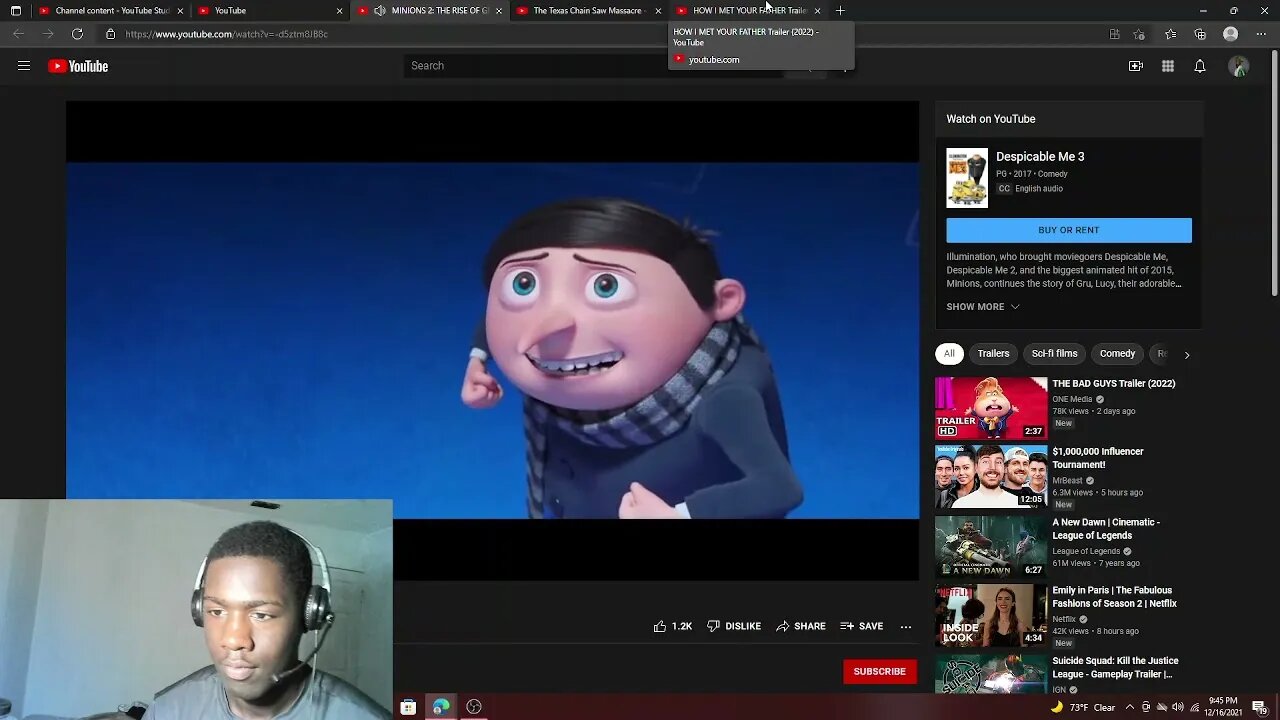Like the video with thumbs up

point(673,626)
